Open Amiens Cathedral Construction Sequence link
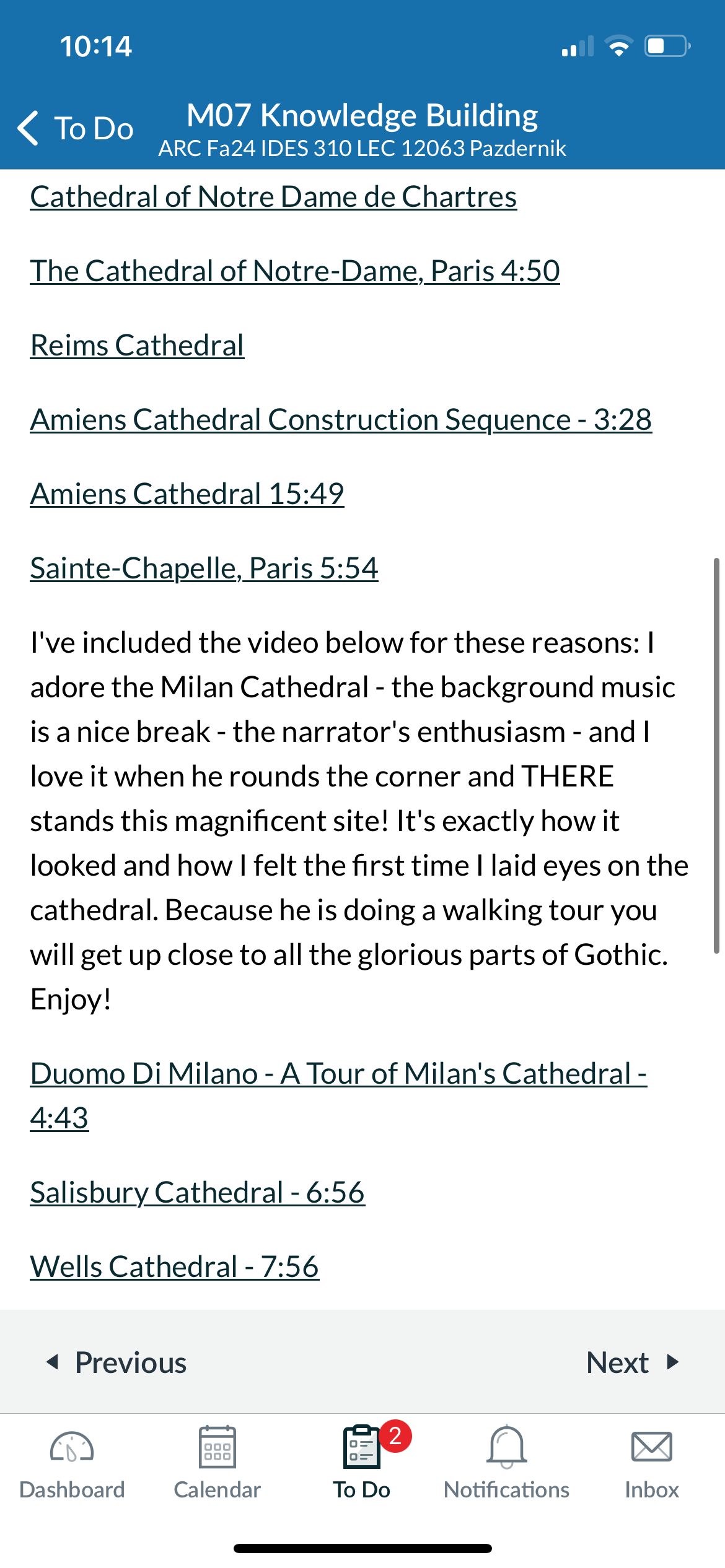Image resolution: width=725 pixels, height=1568 pixels. coord(341,420)
